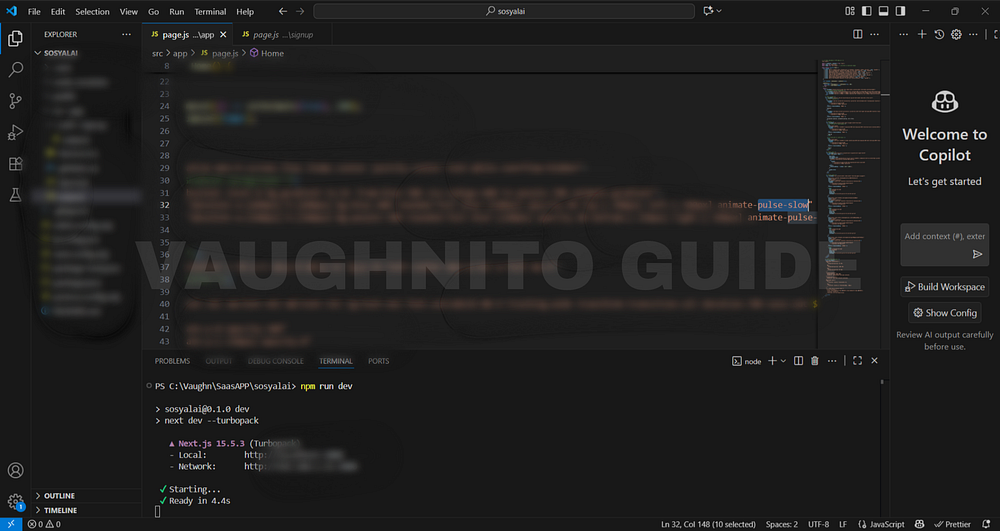Close the terminal panel
Image resolution: width=1000 pixels, height=531 pixels.
coord(874,361)
